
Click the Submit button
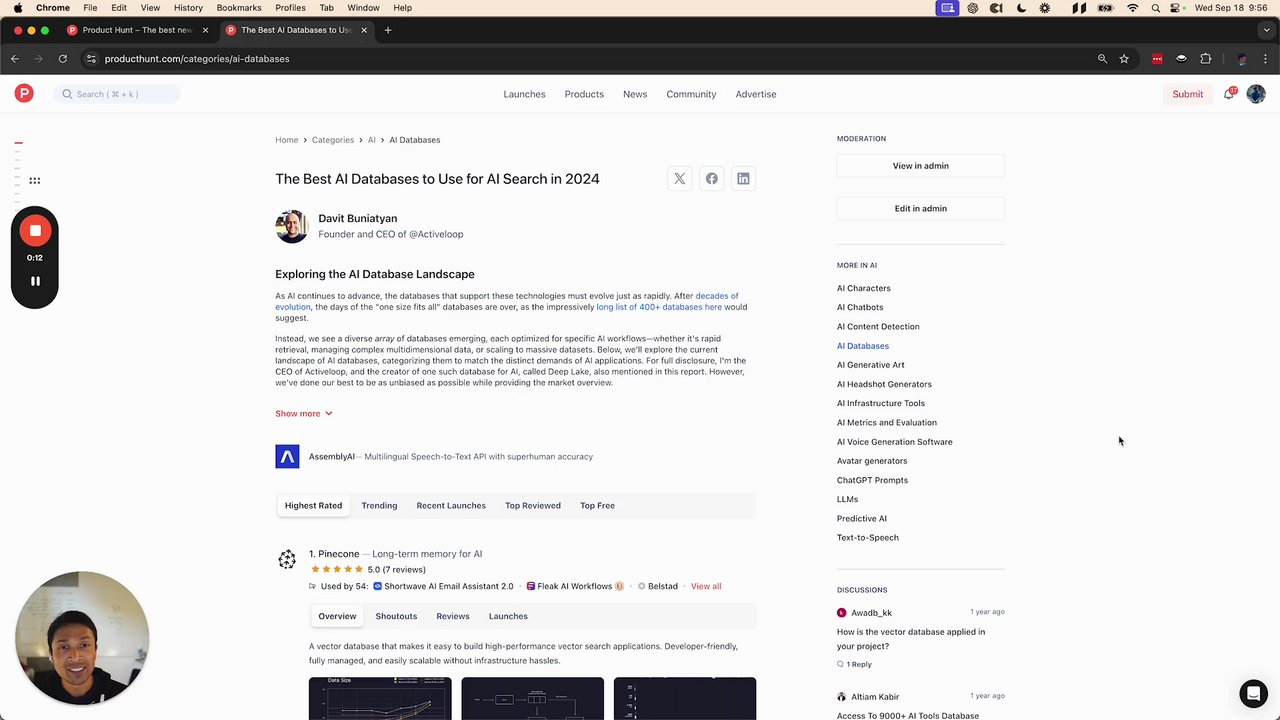point(1188,94)
